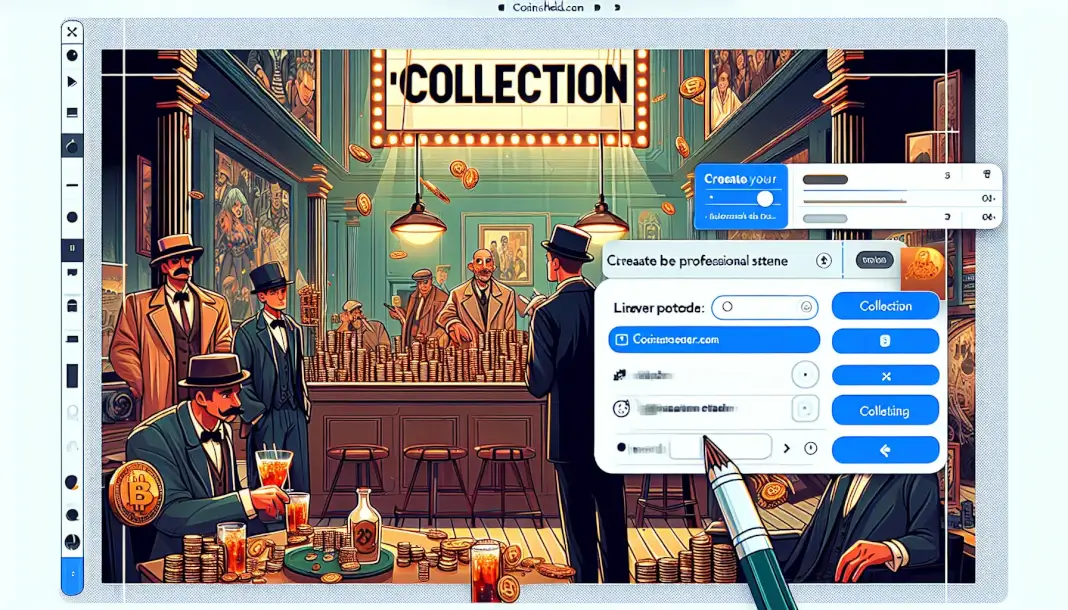Viewport: 1068px width, 610px height.
Task: Click the highlighted pause icon in left toolbar
Action: [72, 245]
